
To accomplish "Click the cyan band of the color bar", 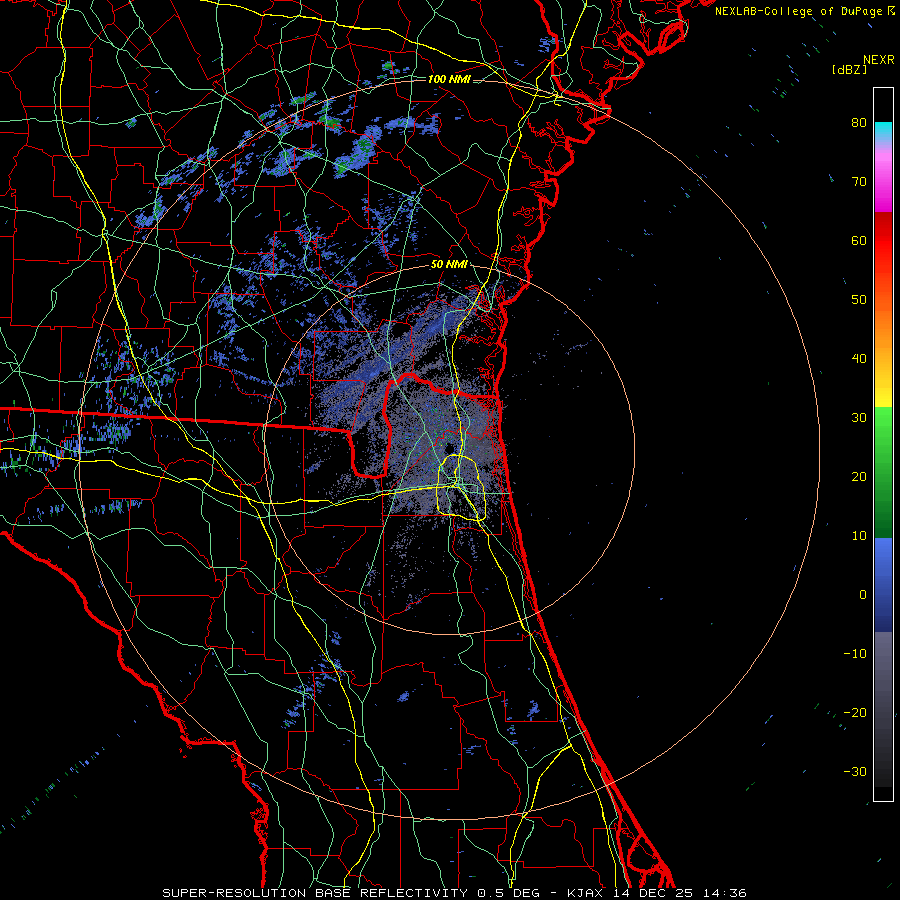I will (883, 132).
